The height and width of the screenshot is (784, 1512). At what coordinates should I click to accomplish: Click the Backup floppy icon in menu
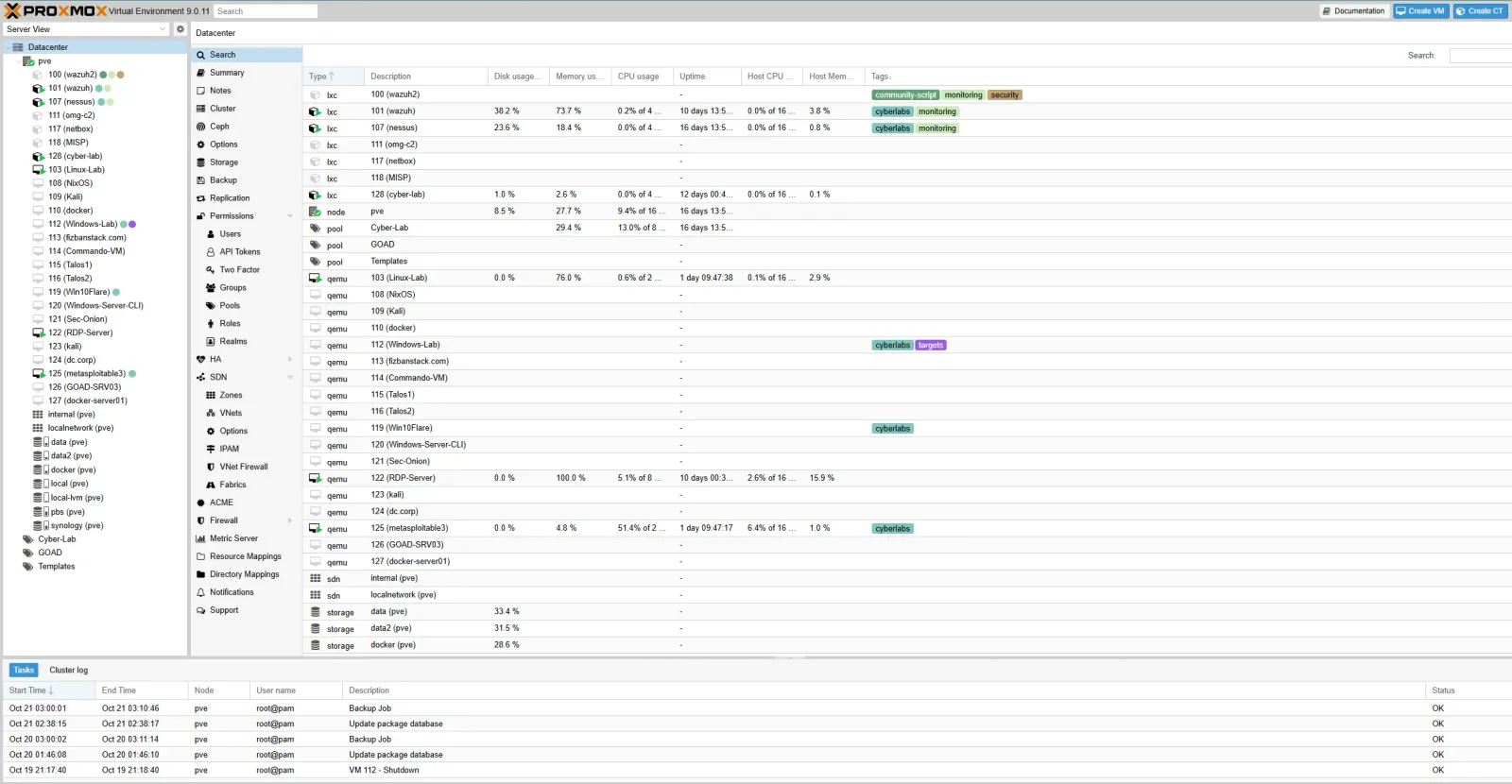[x=200, y=180]
